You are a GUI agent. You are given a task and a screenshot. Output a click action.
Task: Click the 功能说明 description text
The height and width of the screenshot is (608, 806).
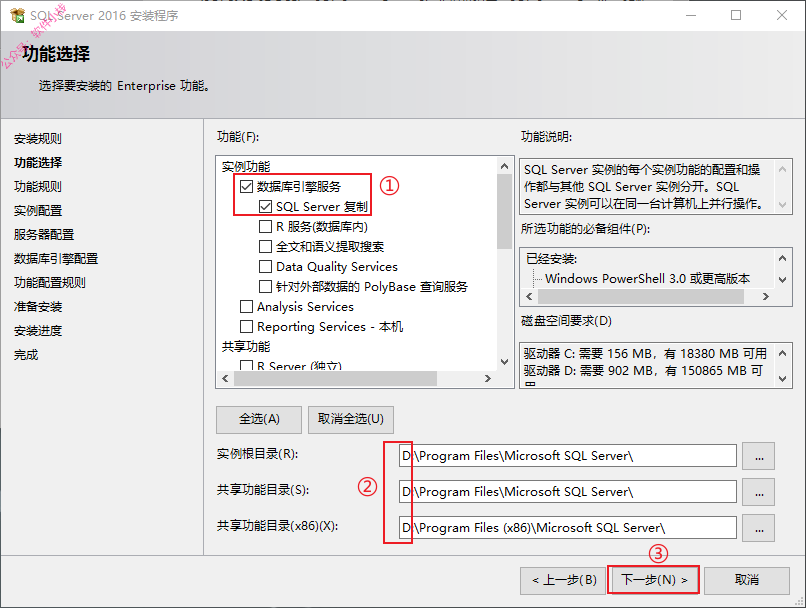(x=643, y=187)
